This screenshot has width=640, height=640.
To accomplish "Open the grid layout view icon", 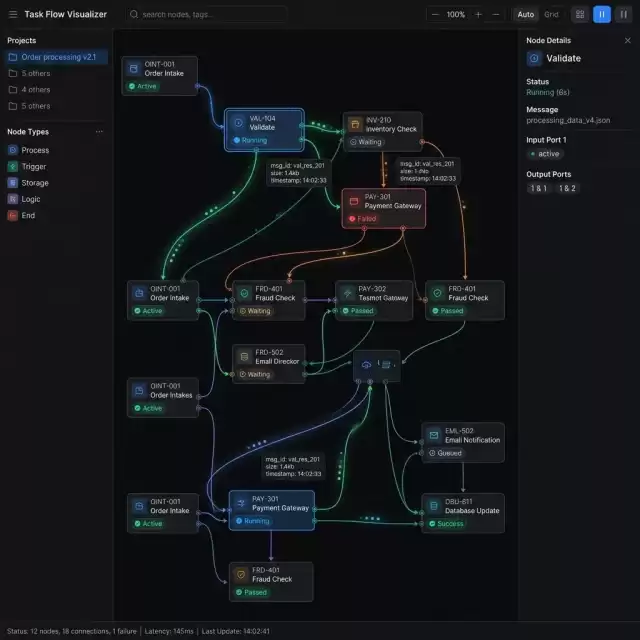I will 580,14.
